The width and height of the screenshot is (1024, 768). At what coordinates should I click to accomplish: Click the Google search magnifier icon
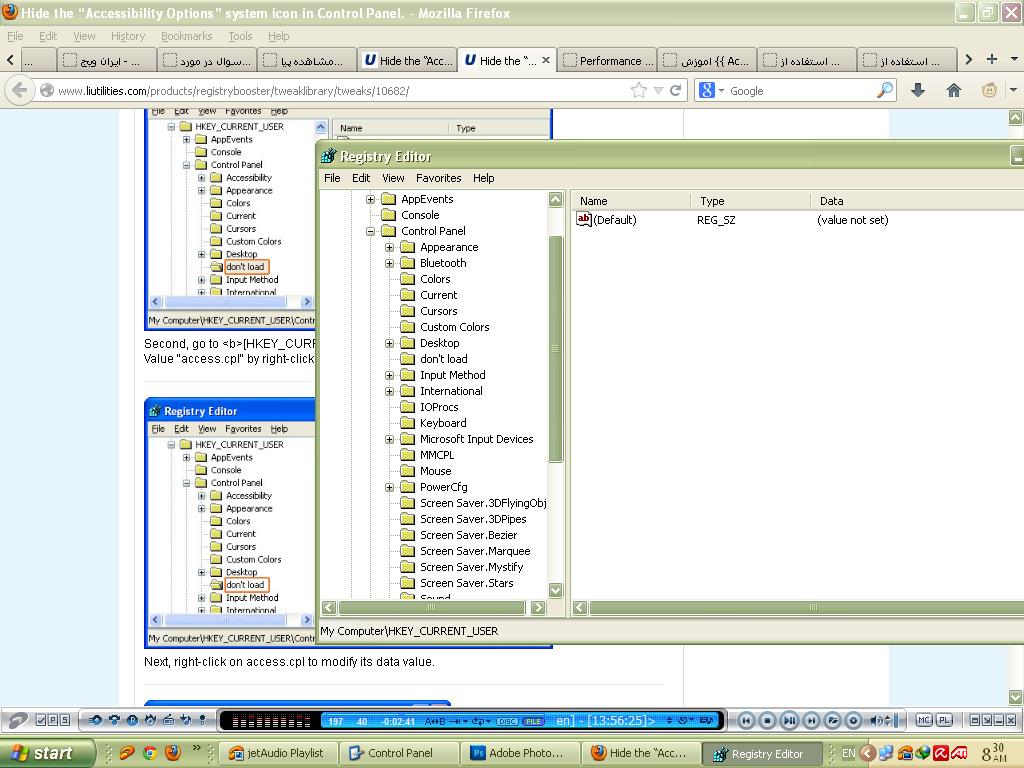pos(885,90)
